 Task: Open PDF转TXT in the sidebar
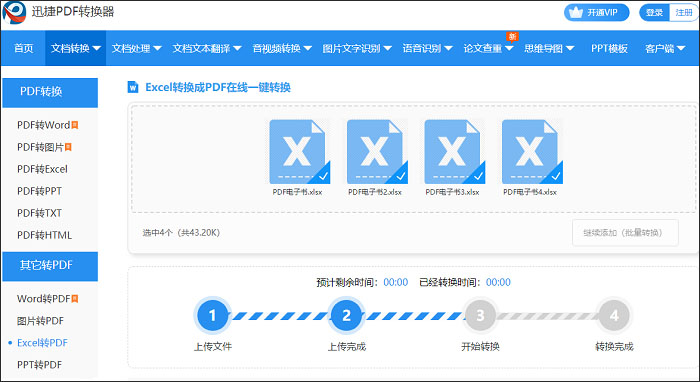coord(39,213)
